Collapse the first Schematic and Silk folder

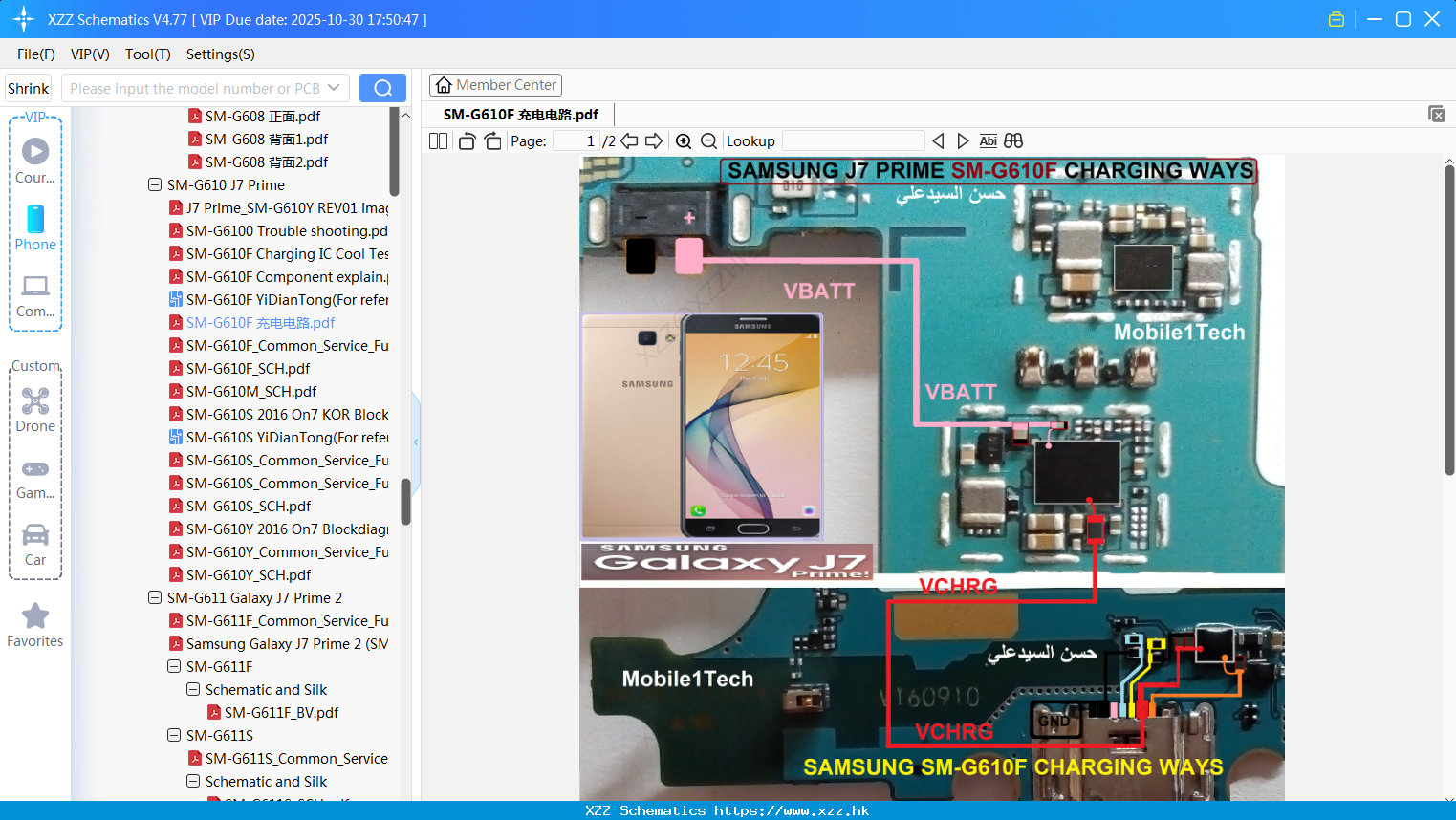click(x=193, y=689)
